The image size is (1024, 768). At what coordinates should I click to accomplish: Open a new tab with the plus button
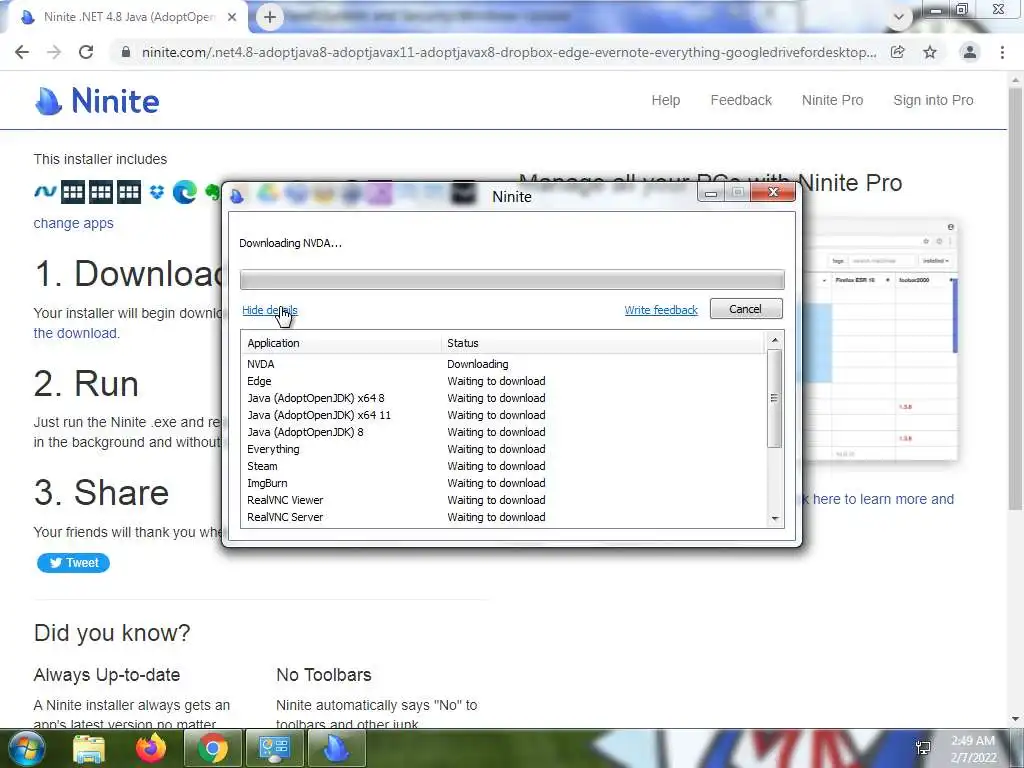pyautogui.click(x=270, y=18)
